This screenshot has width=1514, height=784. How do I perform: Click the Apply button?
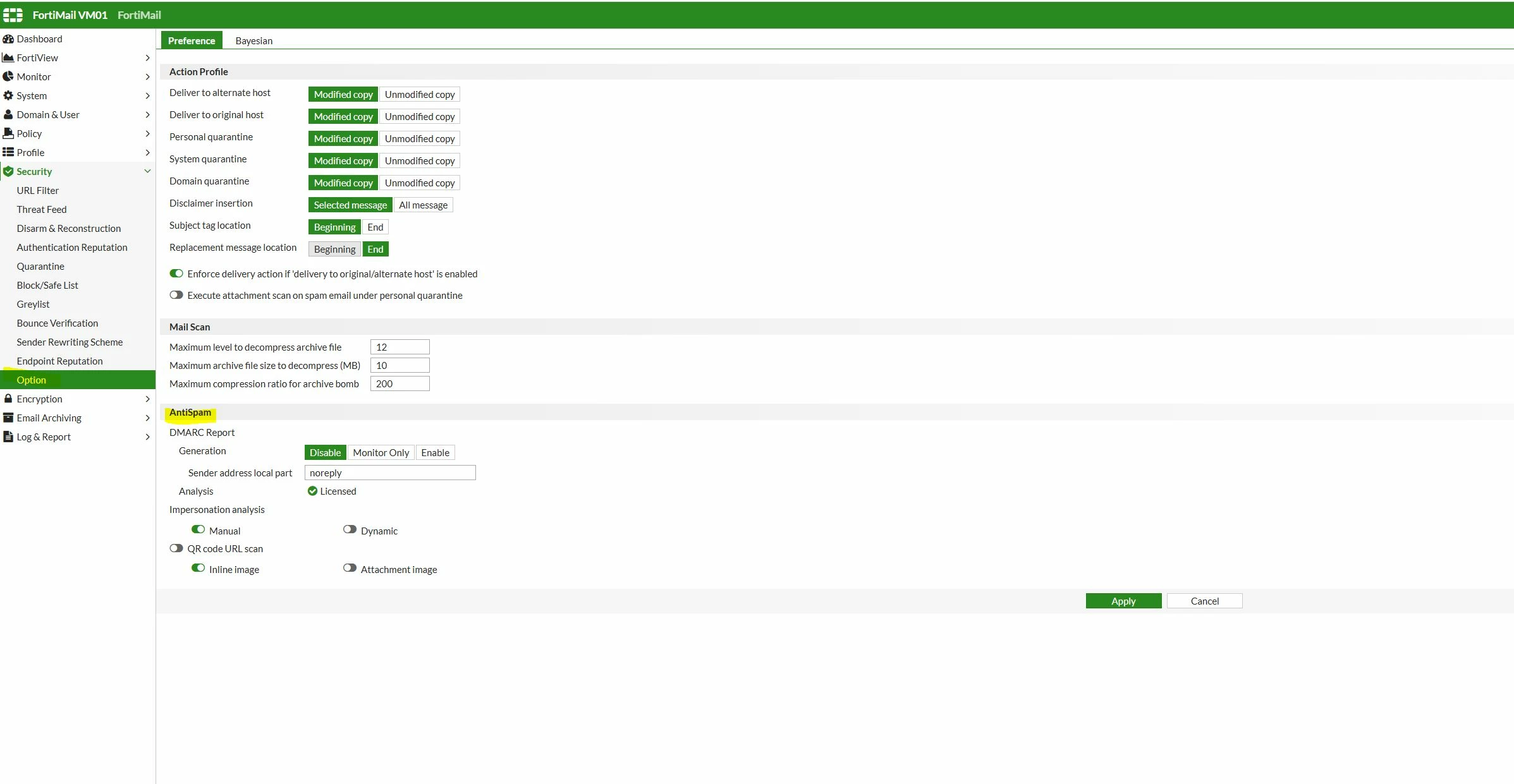pos(1123,601)
